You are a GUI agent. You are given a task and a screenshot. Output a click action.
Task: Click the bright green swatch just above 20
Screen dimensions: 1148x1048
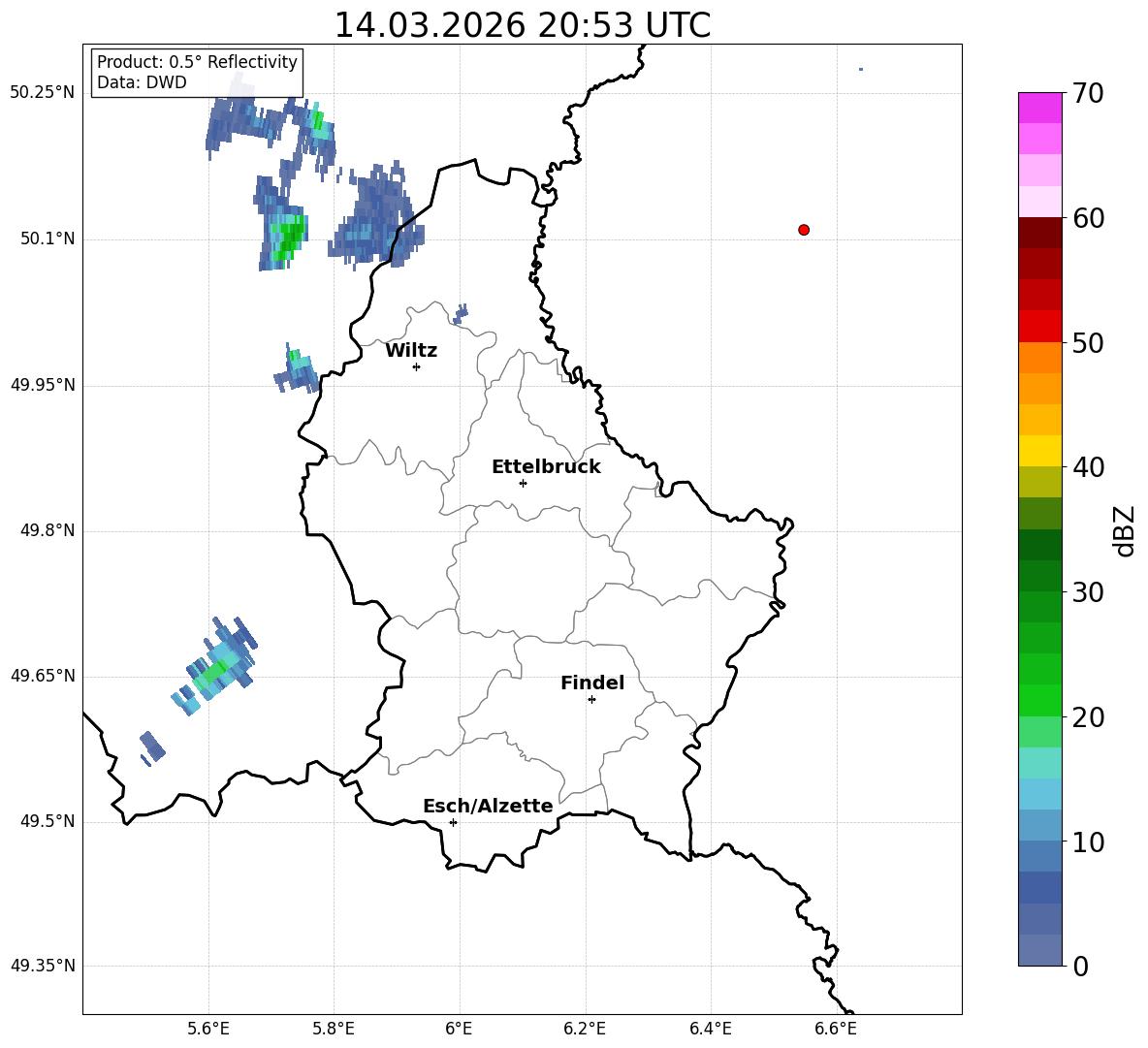tap(1040, 700)
